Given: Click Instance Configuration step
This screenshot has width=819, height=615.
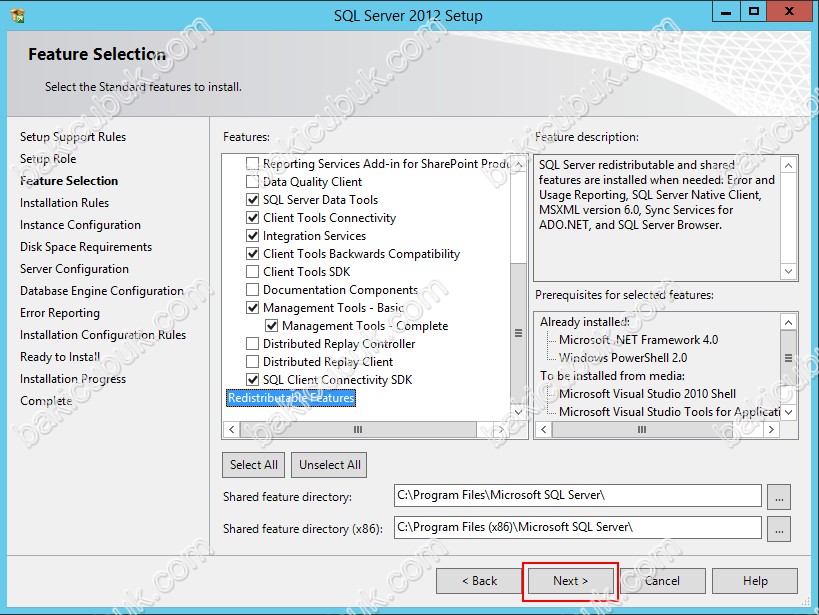Looking at the screenshot, I should coord(80,225).
